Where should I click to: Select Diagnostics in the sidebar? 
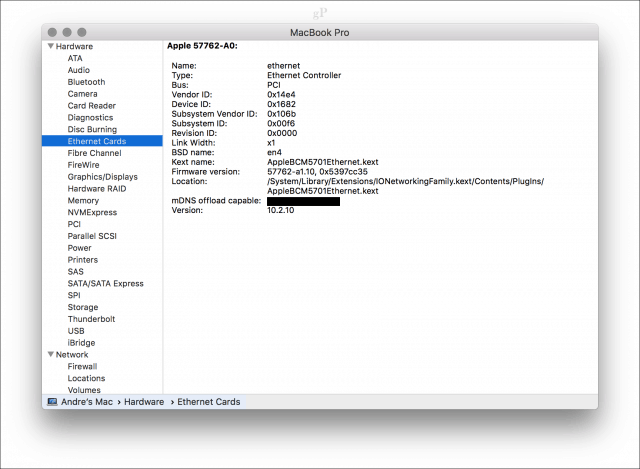pos(91,117)
